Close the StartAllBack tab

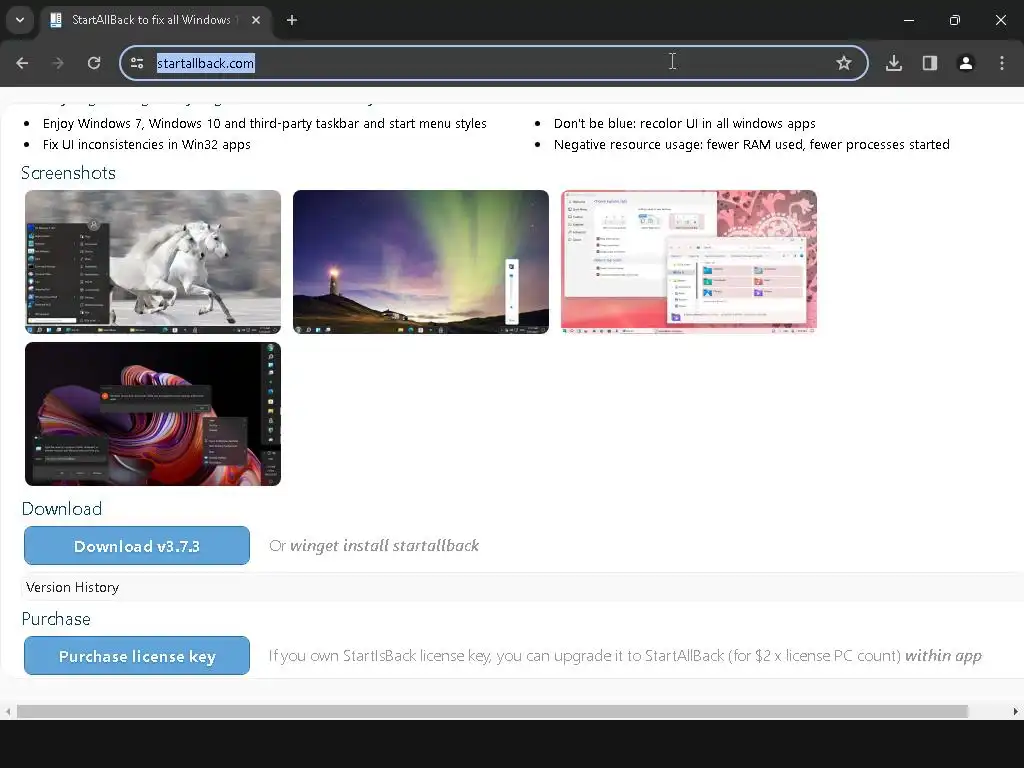pyautogui.click(x=256, y=20)
